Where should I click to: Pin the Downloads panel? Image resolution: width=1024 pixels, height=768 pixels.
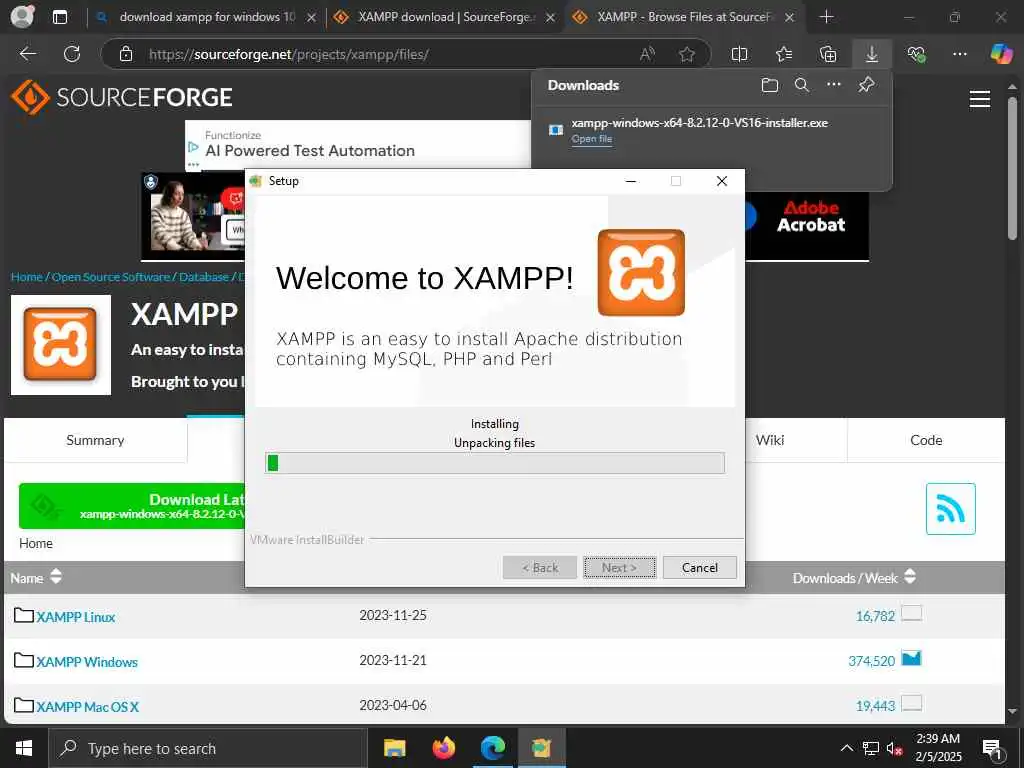click(866, 84)
